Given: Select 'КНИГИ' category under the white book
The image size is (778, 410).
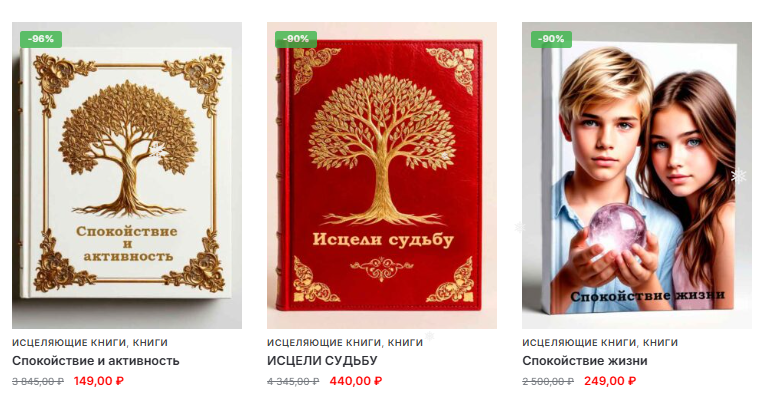Looking at the screenshot, I should click(x=150, y=342).
